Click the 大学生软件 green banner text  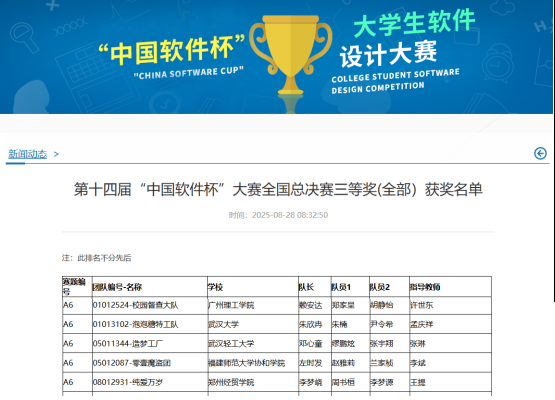[x=414, y=23]
